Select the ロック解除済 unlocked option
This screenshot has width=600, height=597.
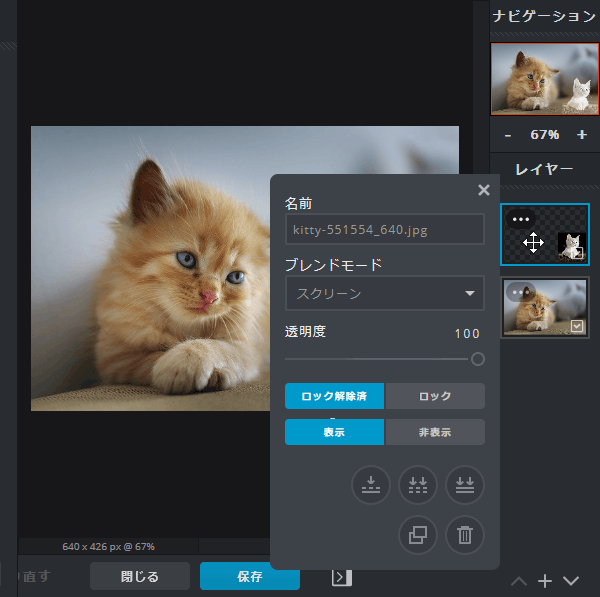point(334,396)
